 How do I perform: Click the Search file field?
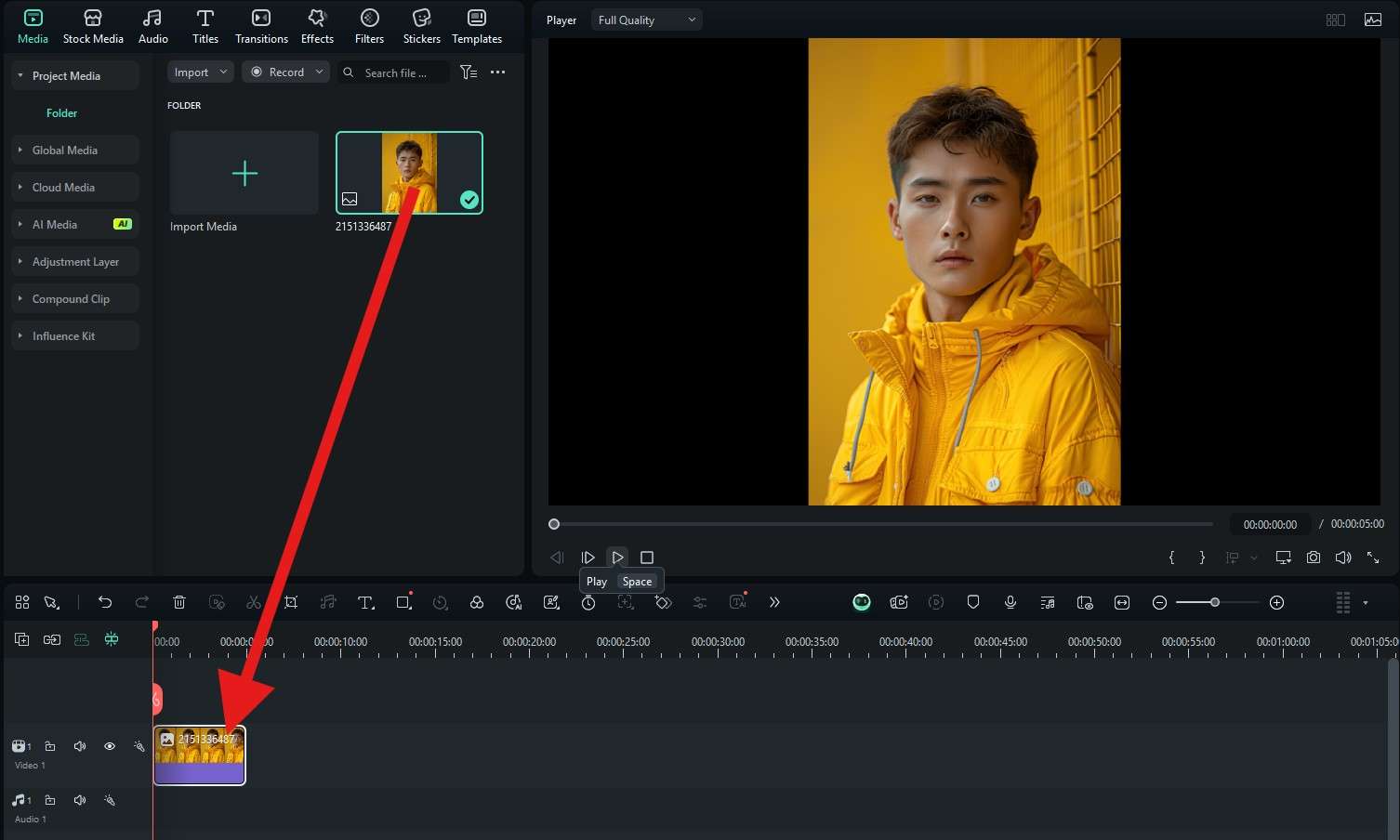(394, 72)
